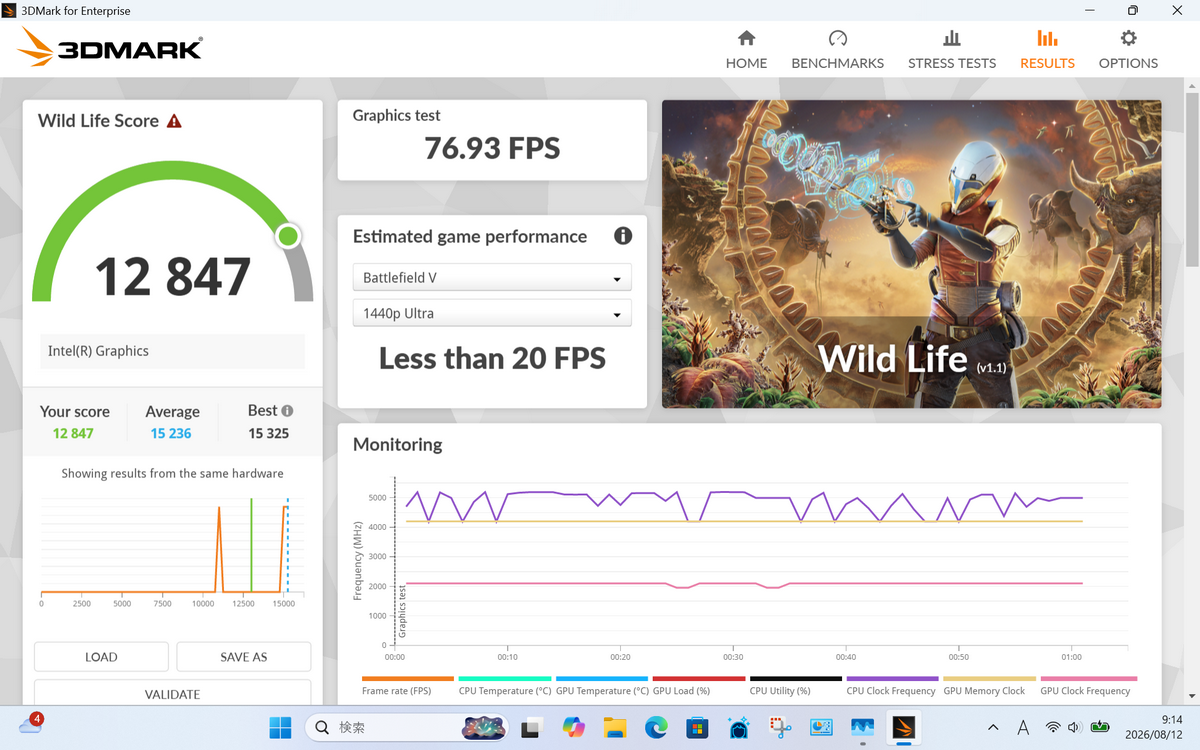Click the 3DMark taskbar icon
Screen dimensions: 1200x750
tap(904, 728)
